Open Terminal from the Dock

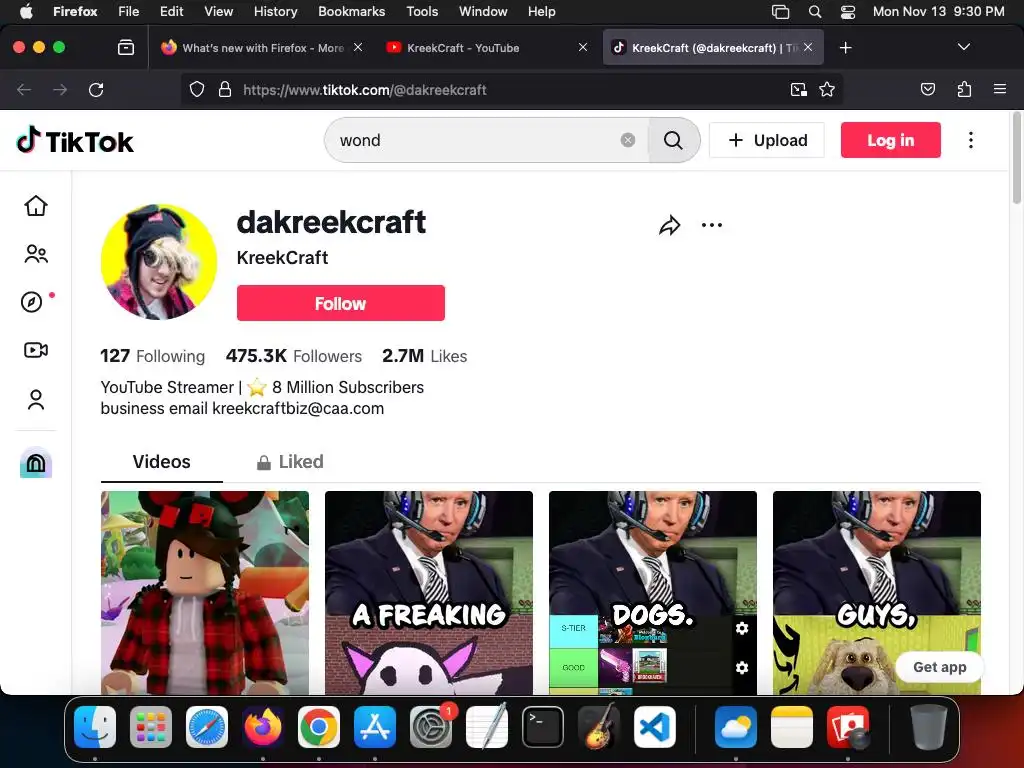[543, 727]
